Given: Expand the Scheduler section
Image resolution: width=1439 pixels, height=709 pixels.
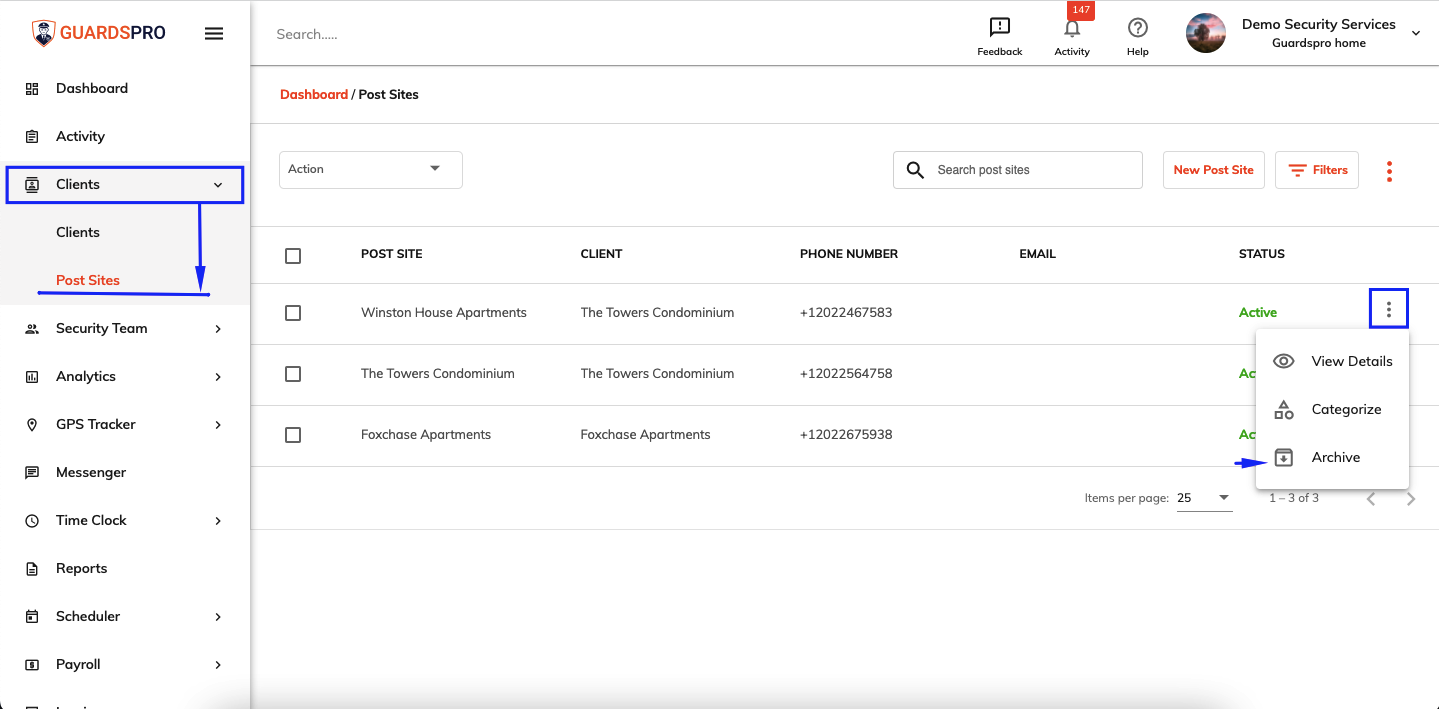Looking at the screenshot, I should tap(125, 616).
